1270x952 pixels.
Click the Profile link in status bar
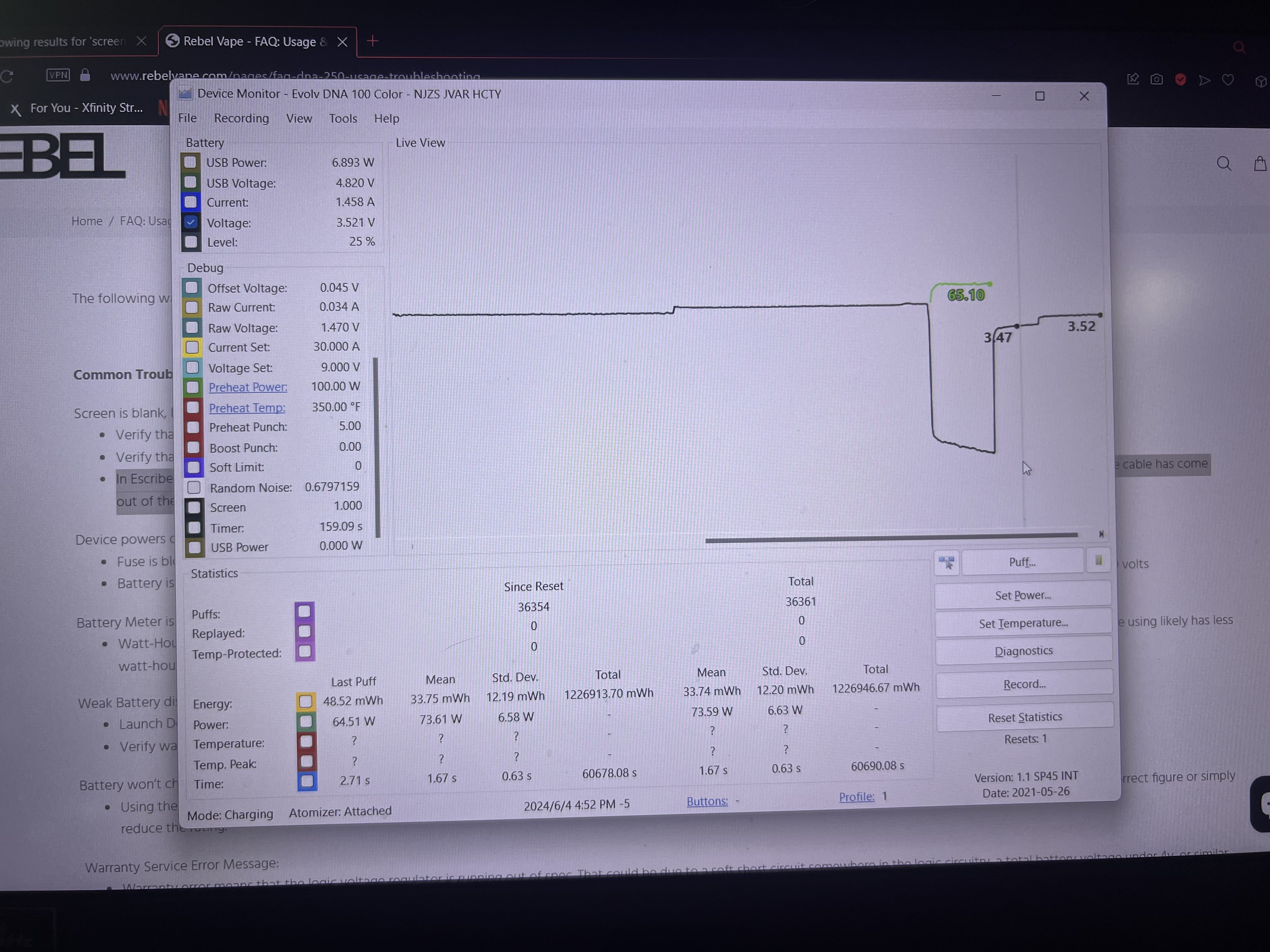click(x=856, y=796)
